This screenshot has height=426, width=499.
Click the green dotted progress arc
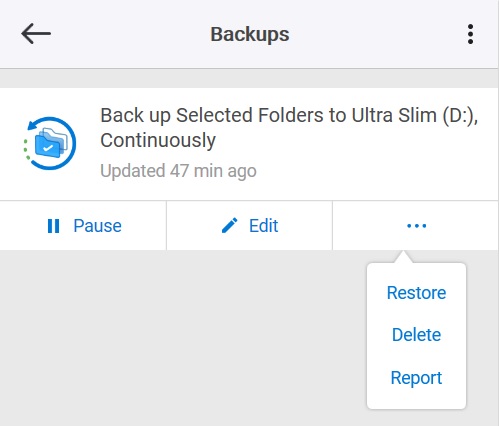[x=26, y=149]
